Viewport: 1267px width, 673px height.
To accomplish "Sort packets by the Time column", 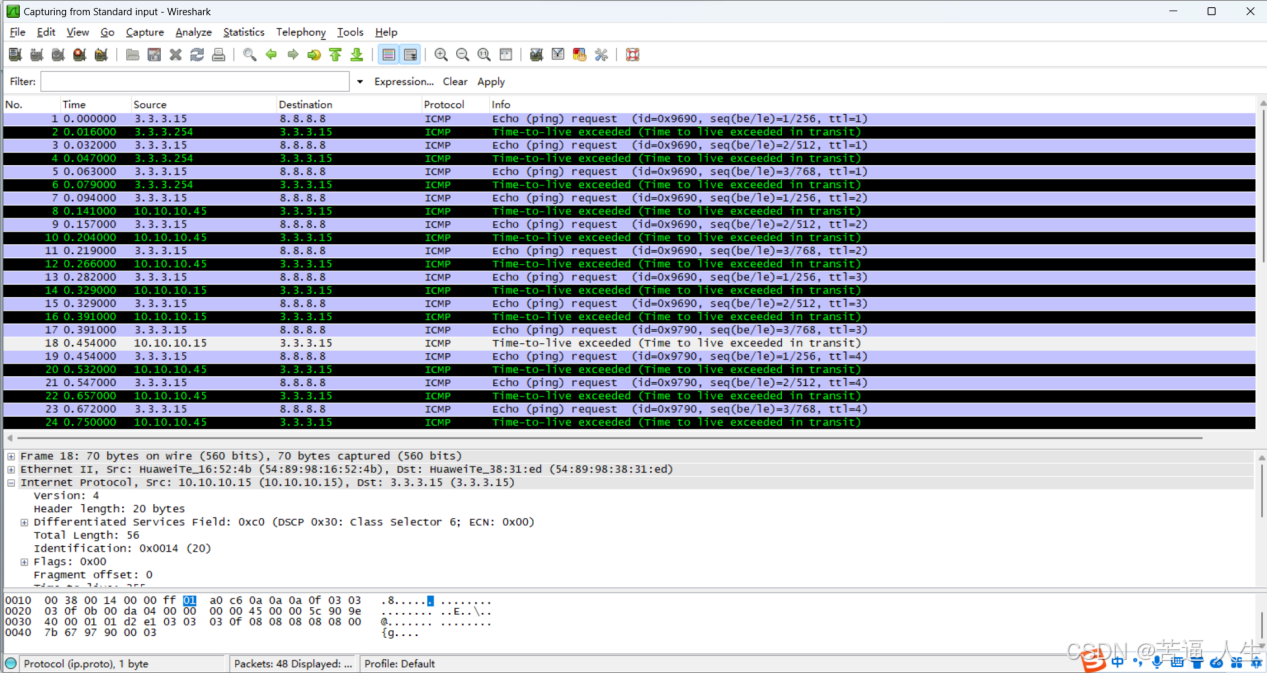I will pyautogui.click(x=95, y=104).
